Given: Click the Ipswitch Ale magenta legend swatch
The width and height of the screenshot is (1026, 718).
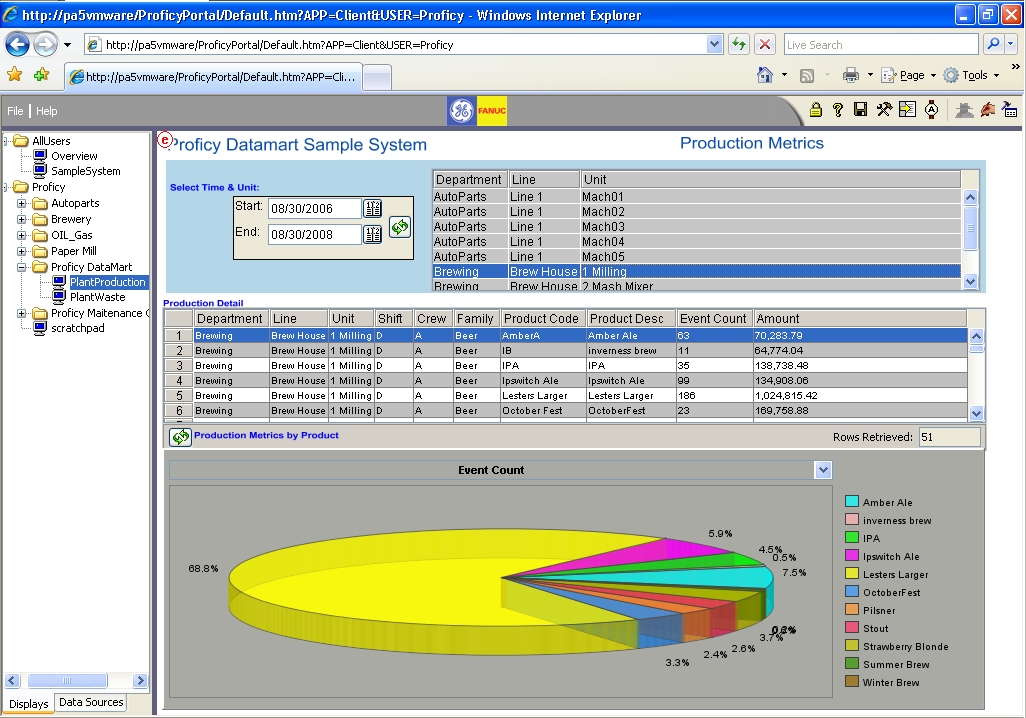Looking at the screenshot, I should pos(851,555).
